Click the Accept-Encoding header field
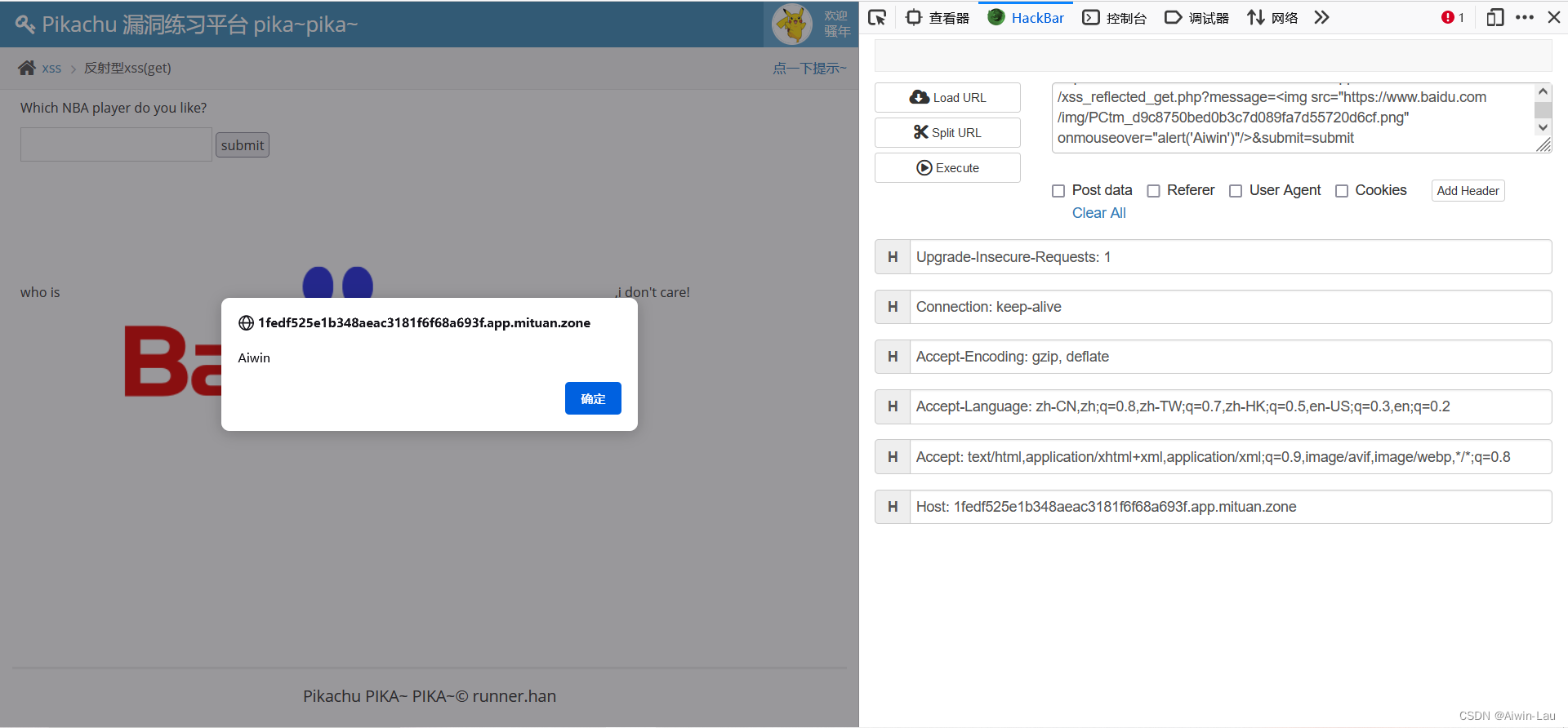1568x728 pixels. tap(1231, 357)
